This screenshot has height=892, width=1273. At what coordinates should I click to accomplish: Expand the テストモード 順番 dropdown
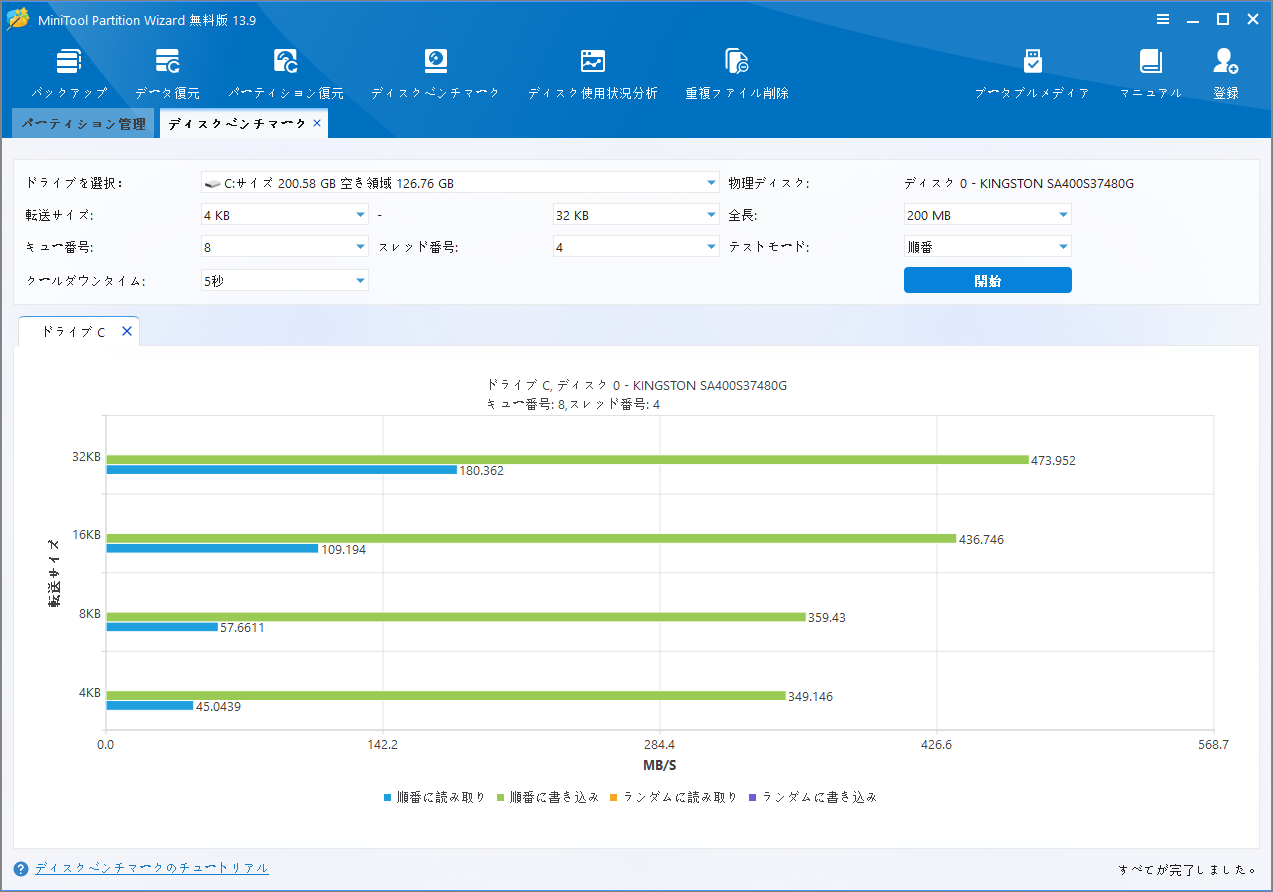tap(987, 246)
